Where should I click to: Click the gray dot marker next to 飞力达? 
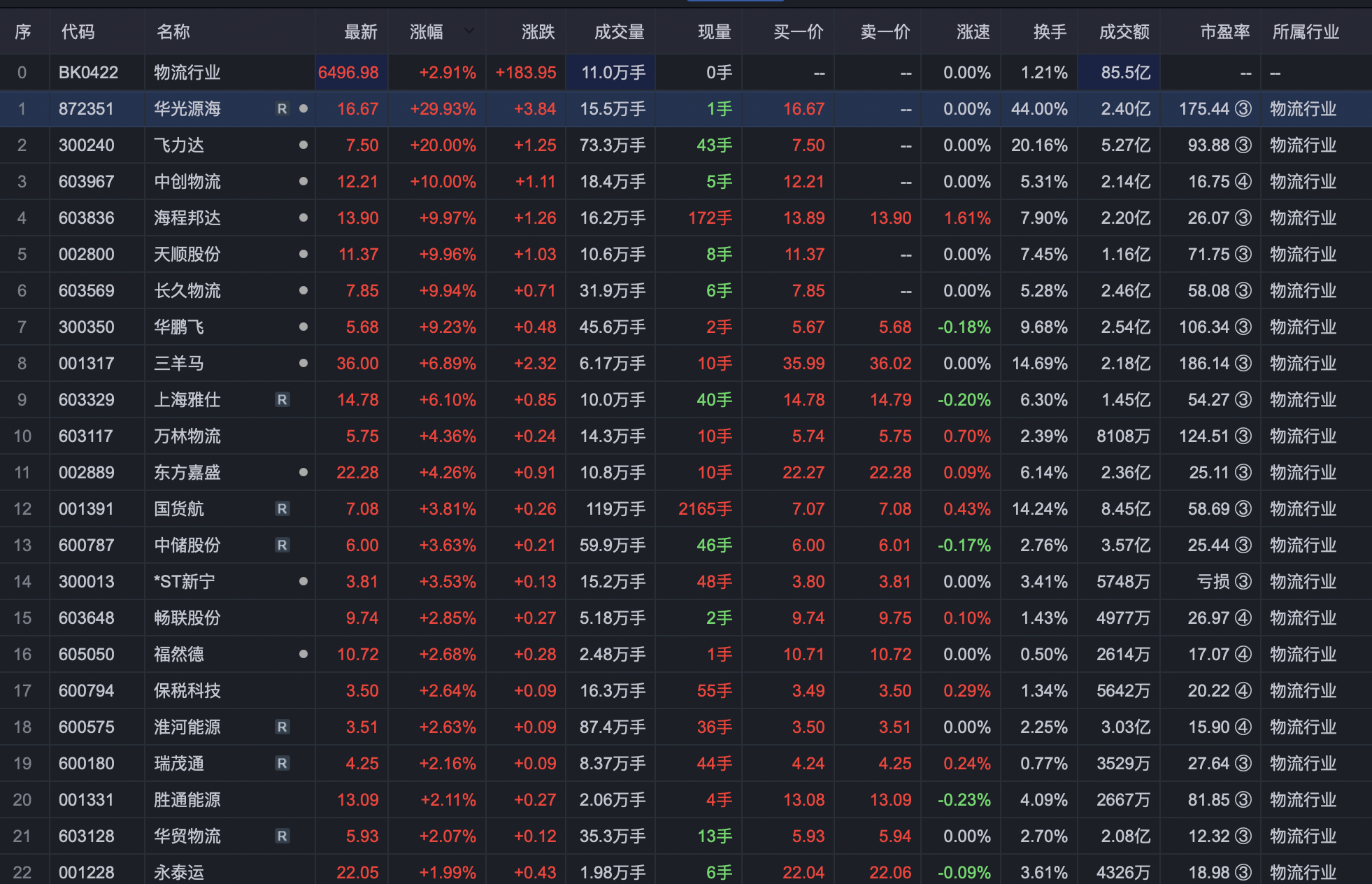[303, 145]
